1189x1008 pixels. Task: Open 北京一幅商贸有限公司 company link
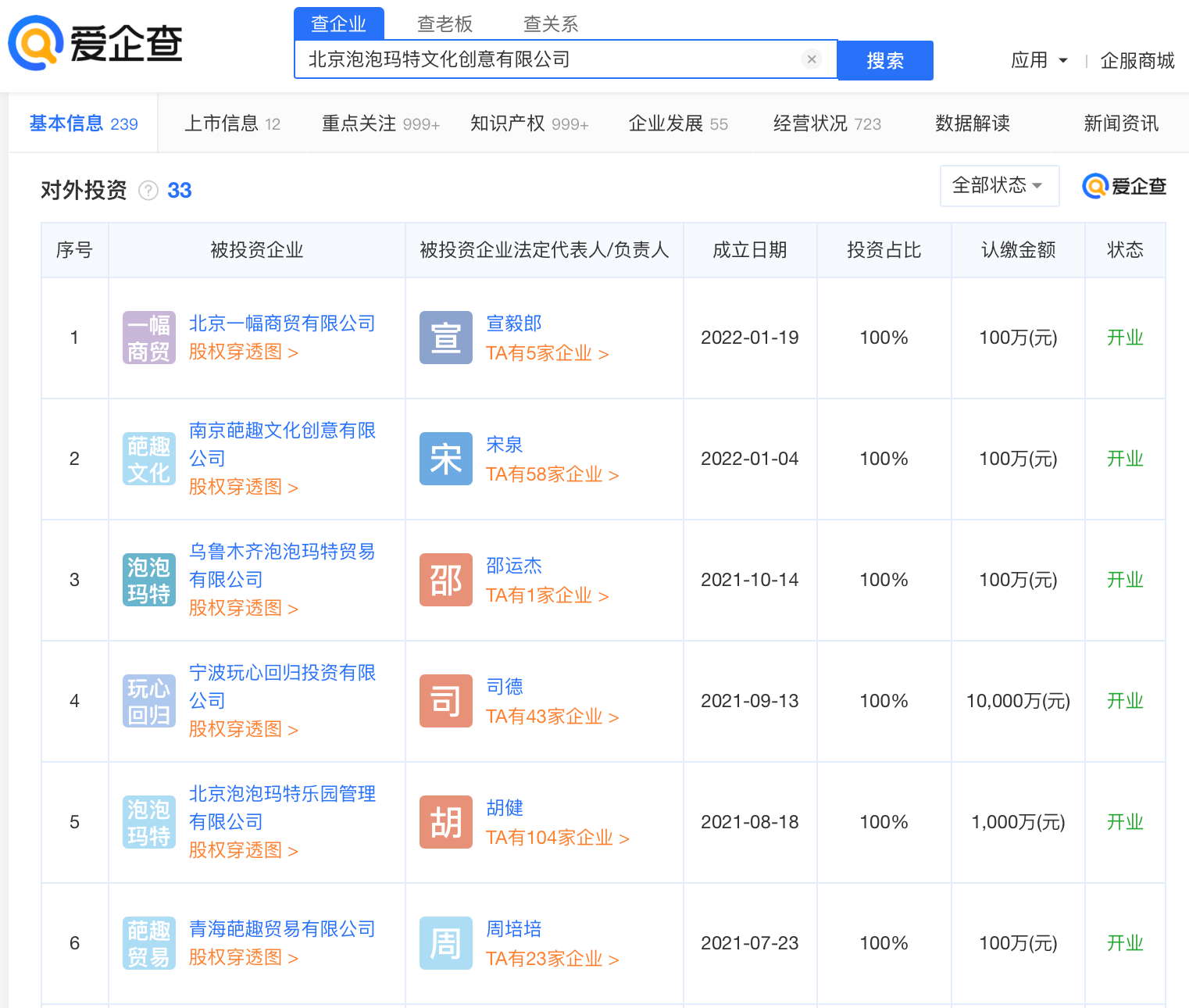282,323
